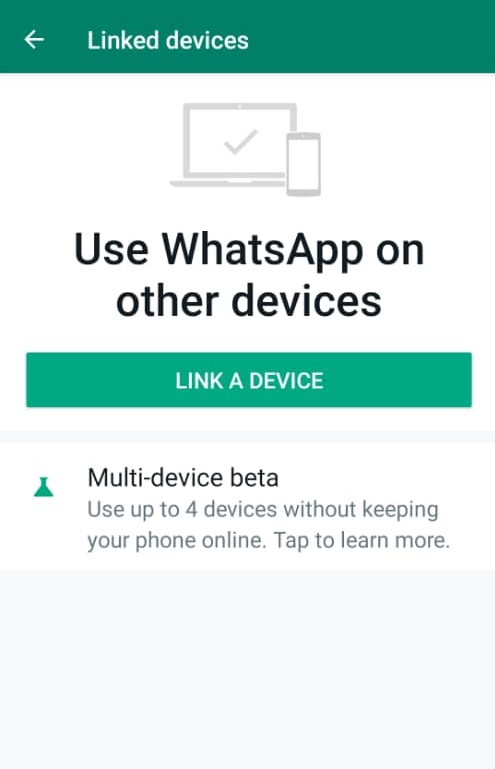The width and height of the screenshot is (495, 769).
Task: Tap the phone illustration beside the laptop
Action: point(304,164)
